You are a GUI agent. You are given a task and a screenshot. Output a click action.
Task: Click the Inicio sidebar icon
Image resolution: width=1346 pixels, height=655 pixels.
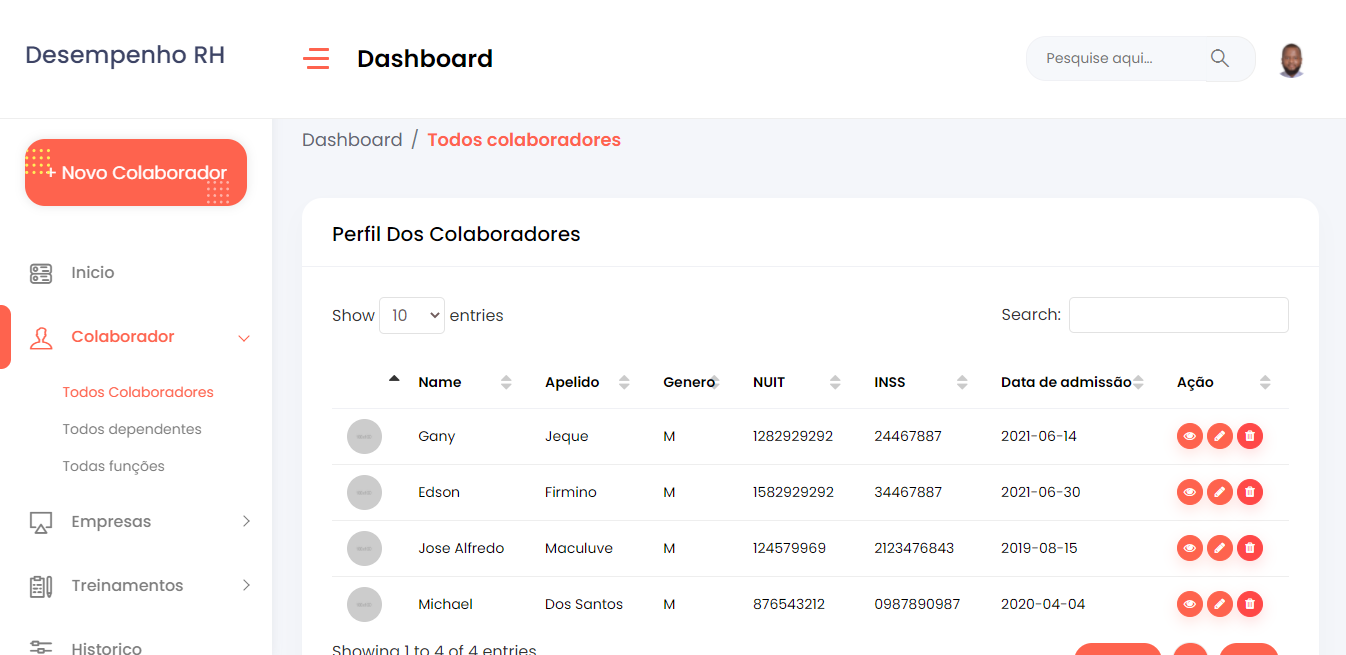[41, 273]
